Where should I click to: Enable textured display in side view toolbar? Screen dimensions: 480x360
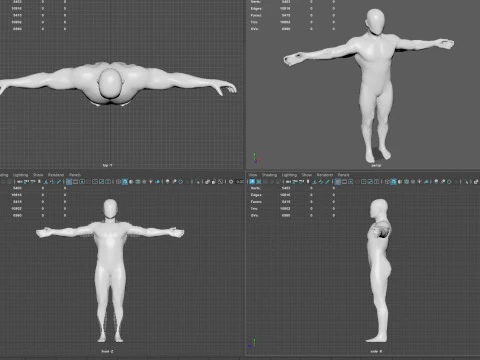pos(413,182)
